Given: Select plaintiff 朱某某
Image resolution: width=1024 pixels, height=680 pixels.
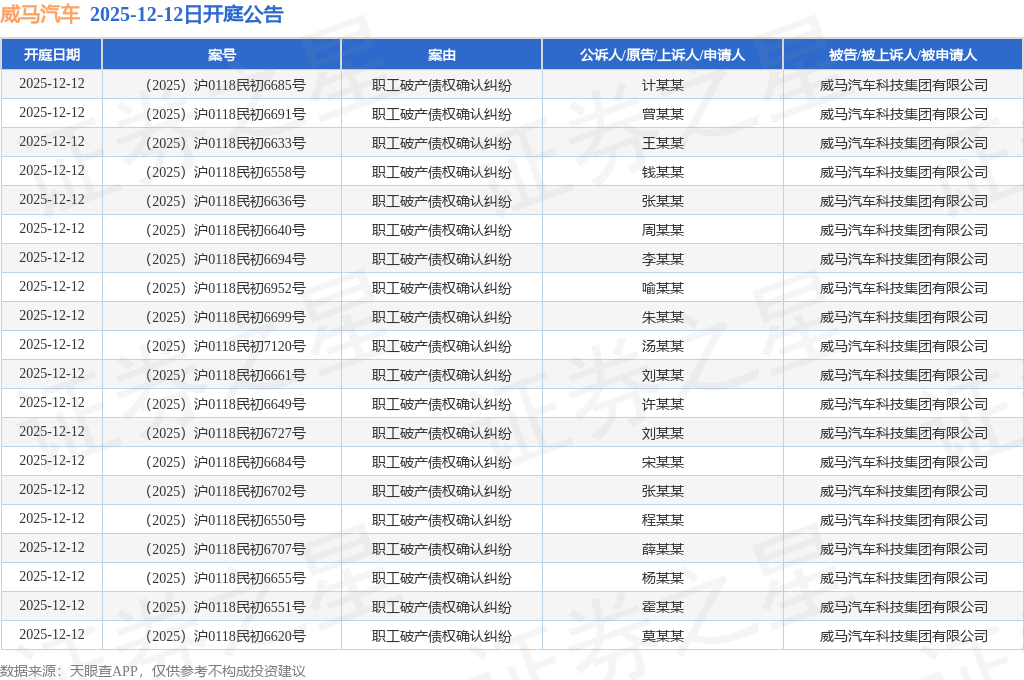Looking at the screenshot, I should click(x=663, y=317).
